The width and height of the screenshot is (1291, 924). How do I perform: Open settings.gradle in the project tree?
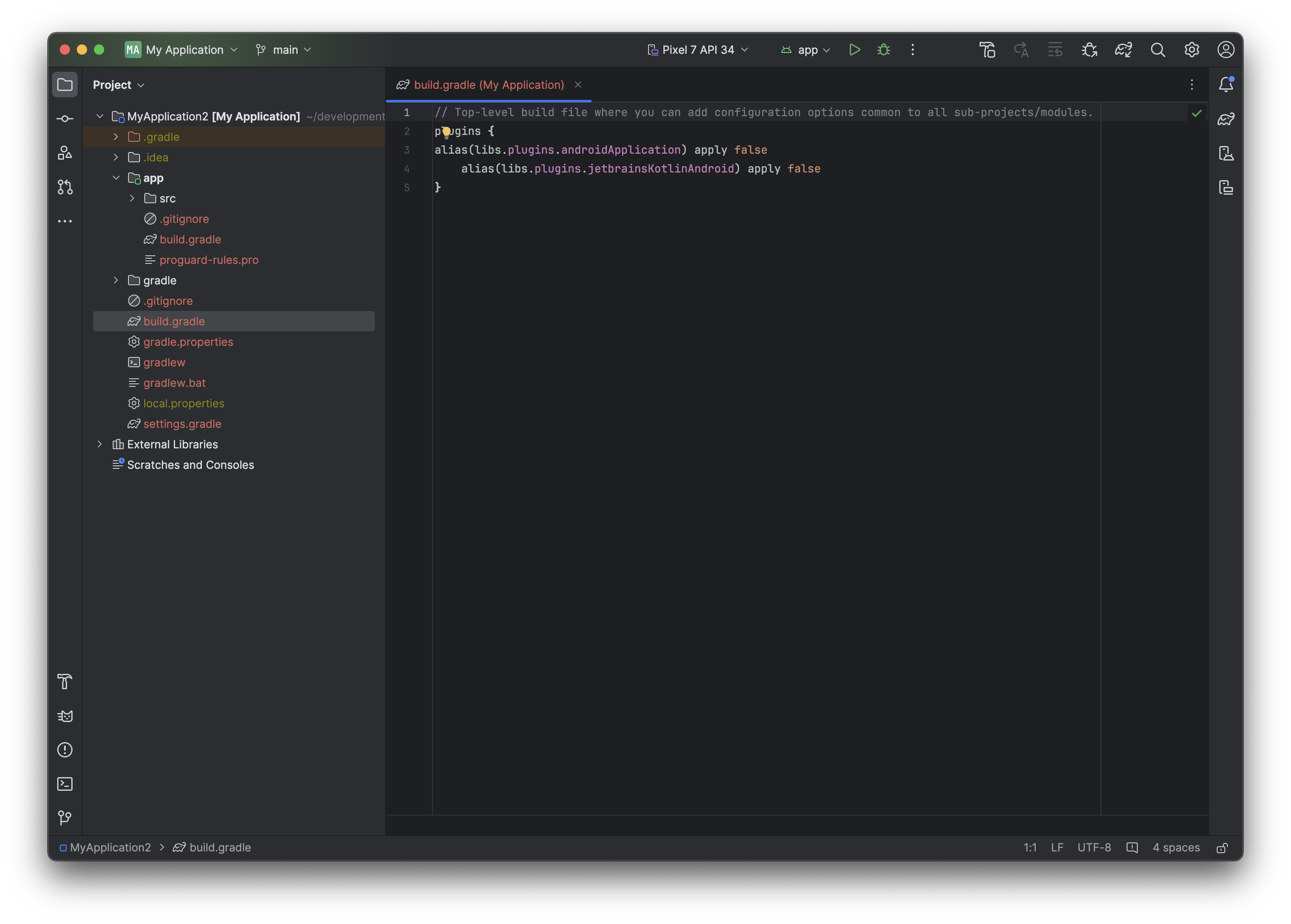(x=182, y=424)
